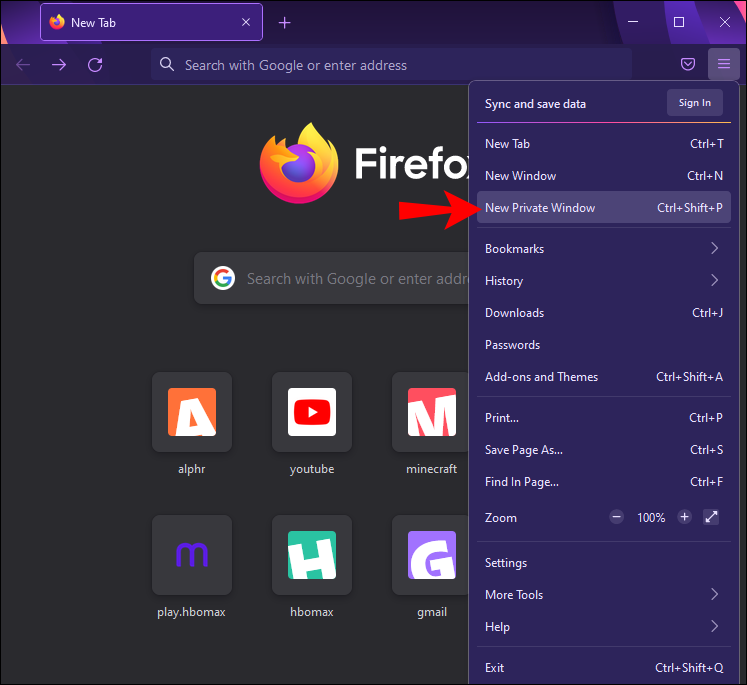
Task: Open the youtube shortcut tile
Action: pos(312,412)
